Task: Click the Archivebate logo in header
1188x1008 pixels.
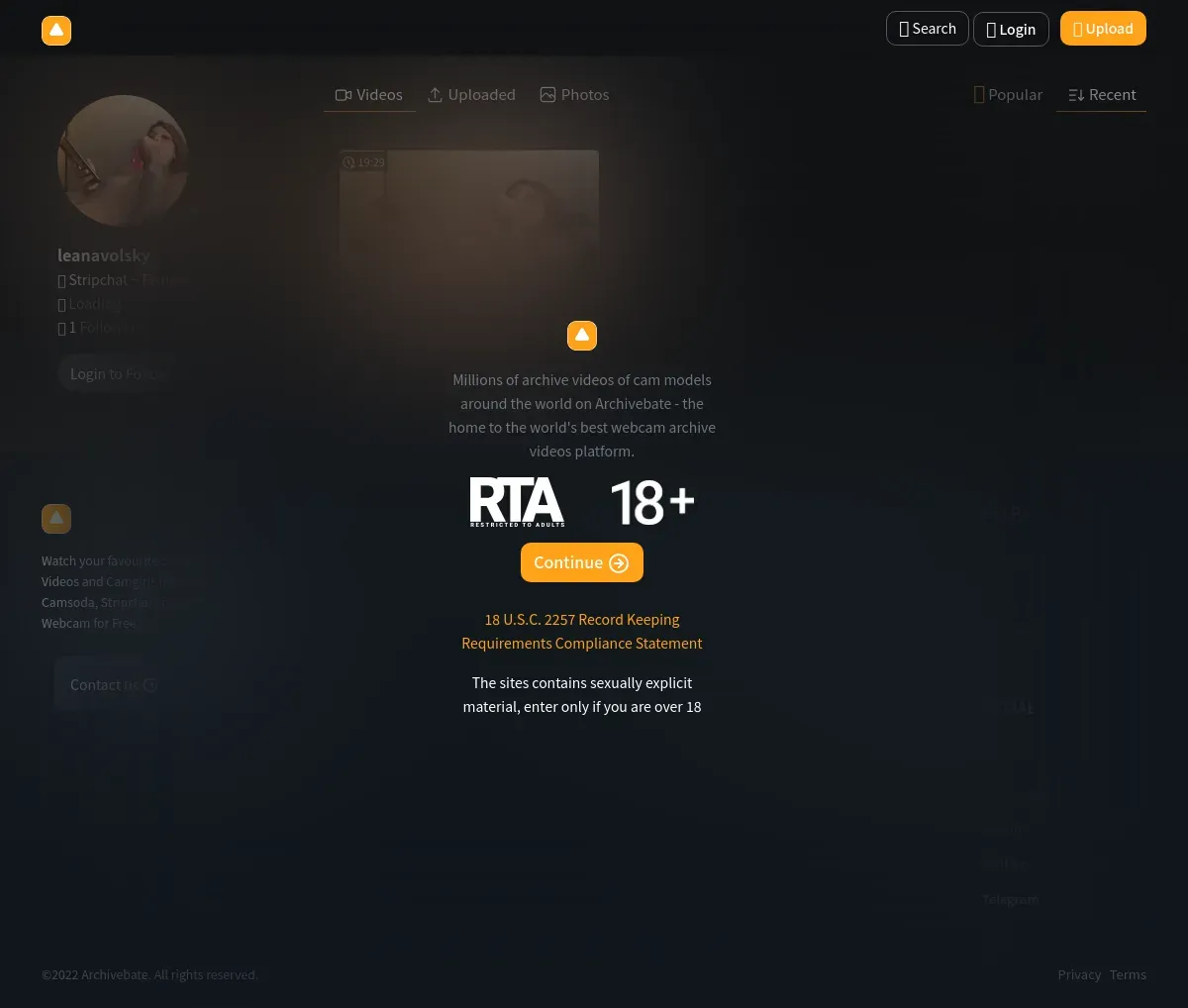Action: click(x=56, y=31)
